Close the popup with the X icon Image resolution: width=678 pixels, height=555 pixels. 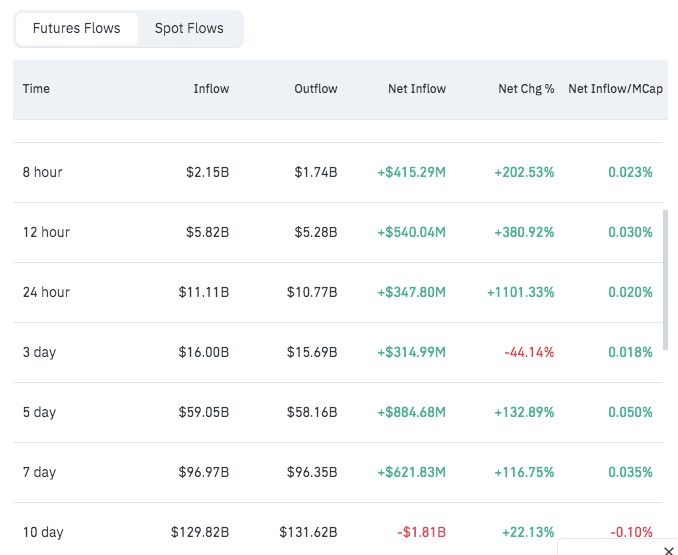click(x=669, y=550)
